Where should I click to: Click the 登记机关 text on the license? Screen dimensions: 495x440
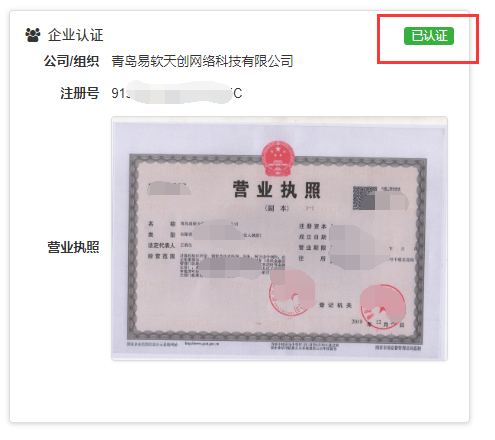[336, 305]
